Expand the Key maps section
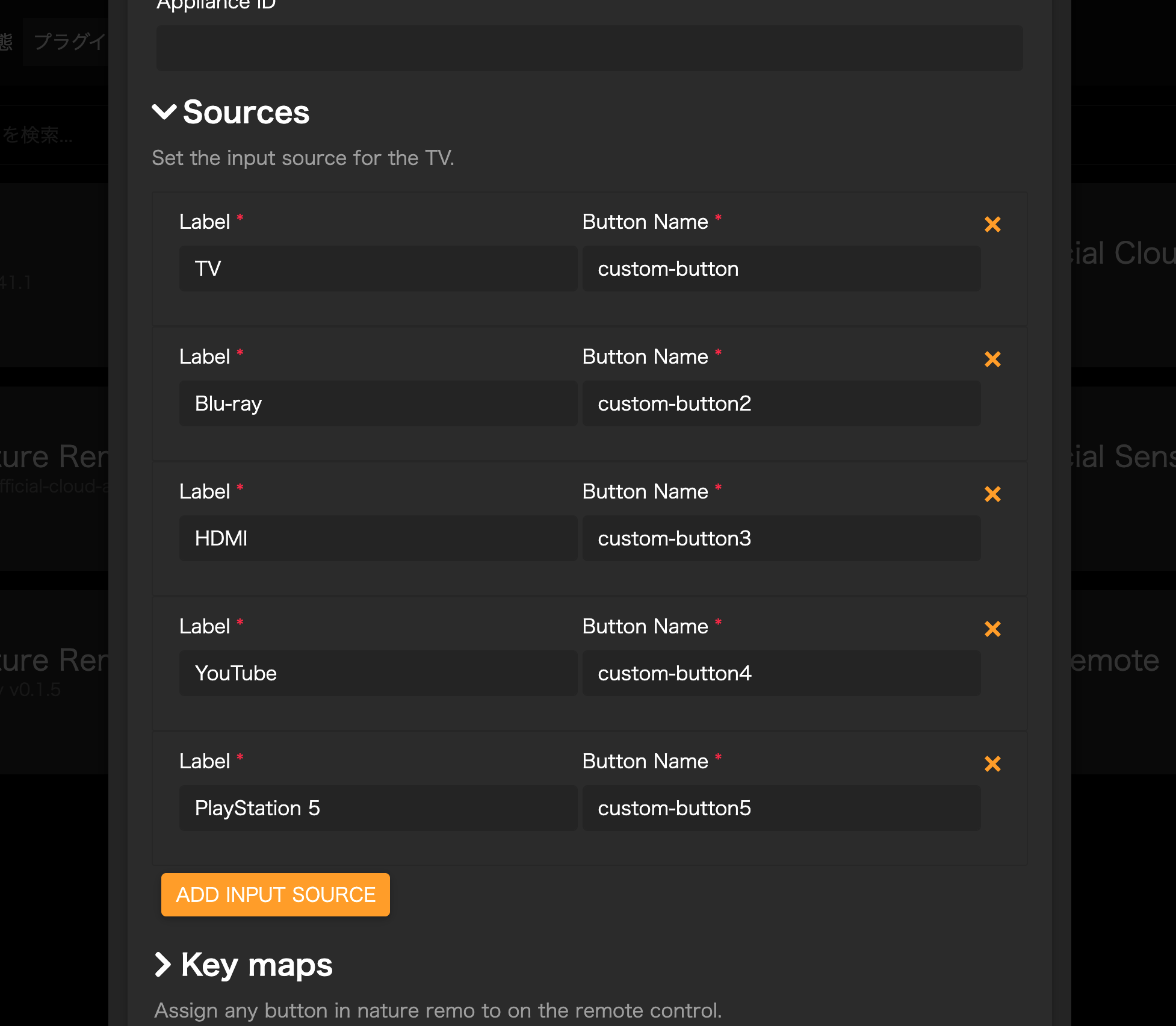1176x1026 pixels. click(x=163, y=965)
